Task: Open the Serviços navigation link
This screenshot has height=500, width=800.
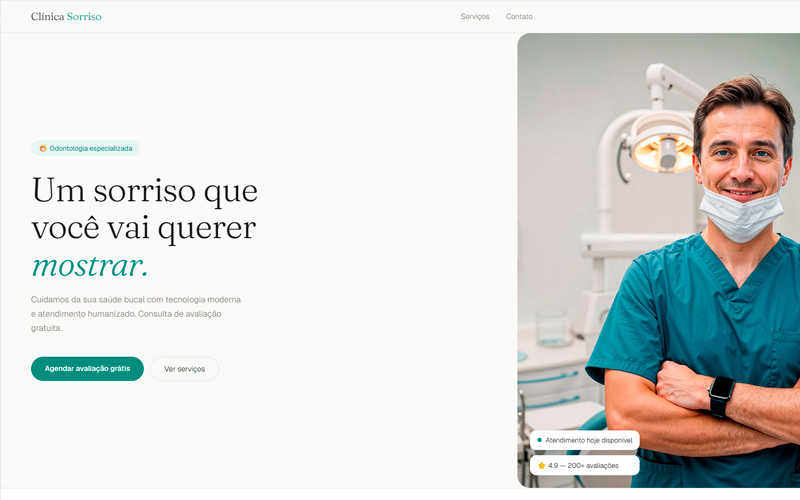Action: (474, 16)
